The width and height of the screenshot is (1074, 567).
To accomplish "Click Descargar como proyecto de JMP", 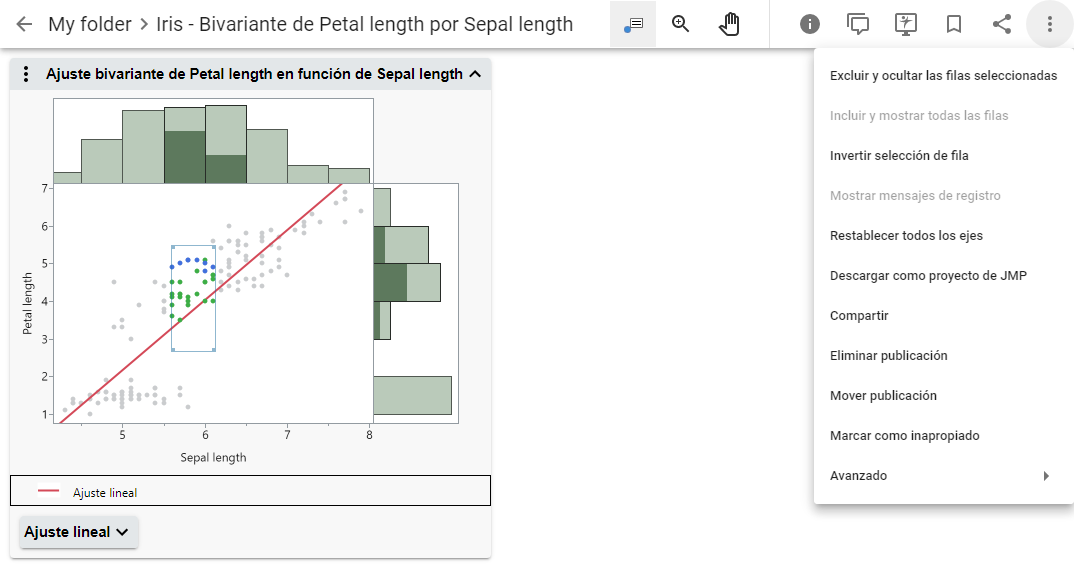I will pos(928,276).
